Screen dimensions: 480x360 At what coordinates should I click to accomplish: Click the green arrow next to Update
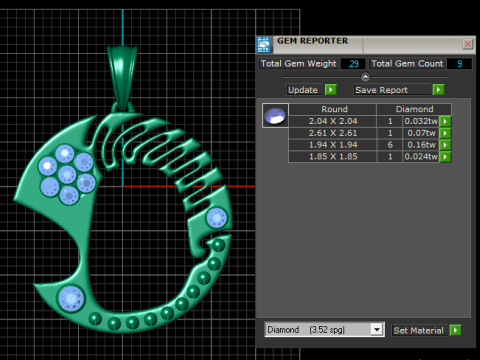coord(331,90)
